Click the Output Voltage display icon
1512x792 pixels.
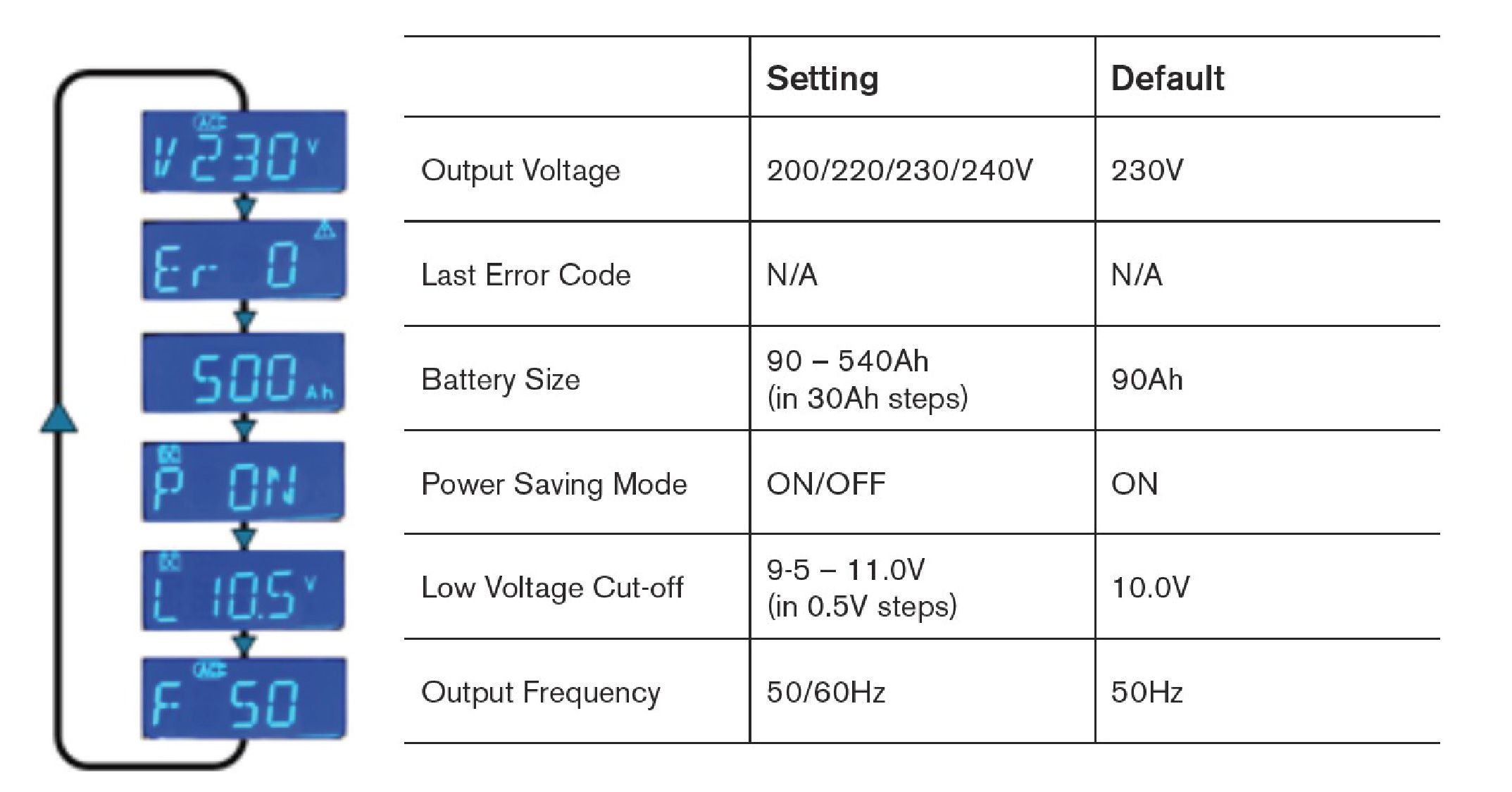[248, 130]
